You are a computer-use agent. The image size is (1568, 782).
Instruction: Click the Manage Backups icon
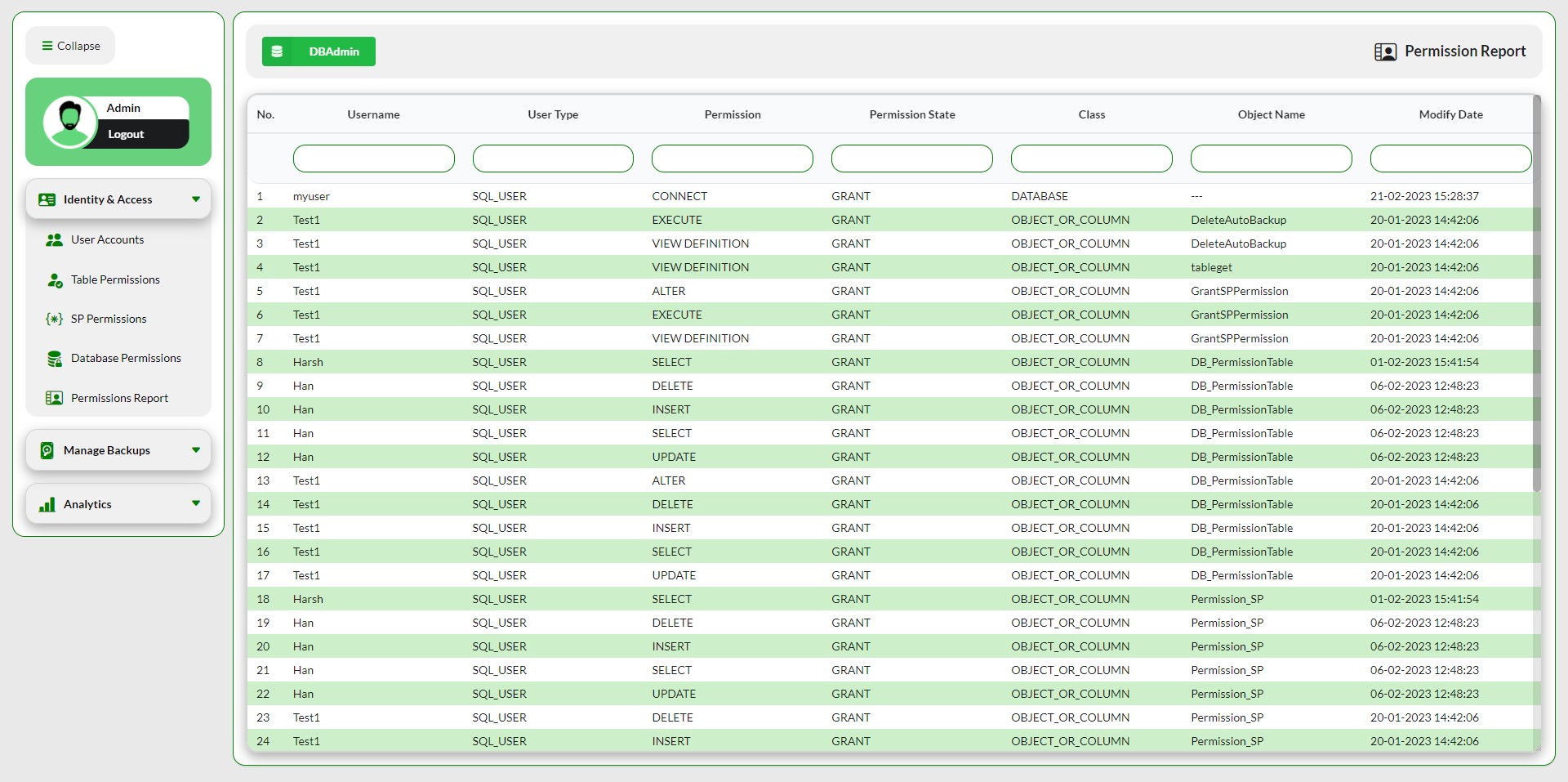click(x=47, y=450)
